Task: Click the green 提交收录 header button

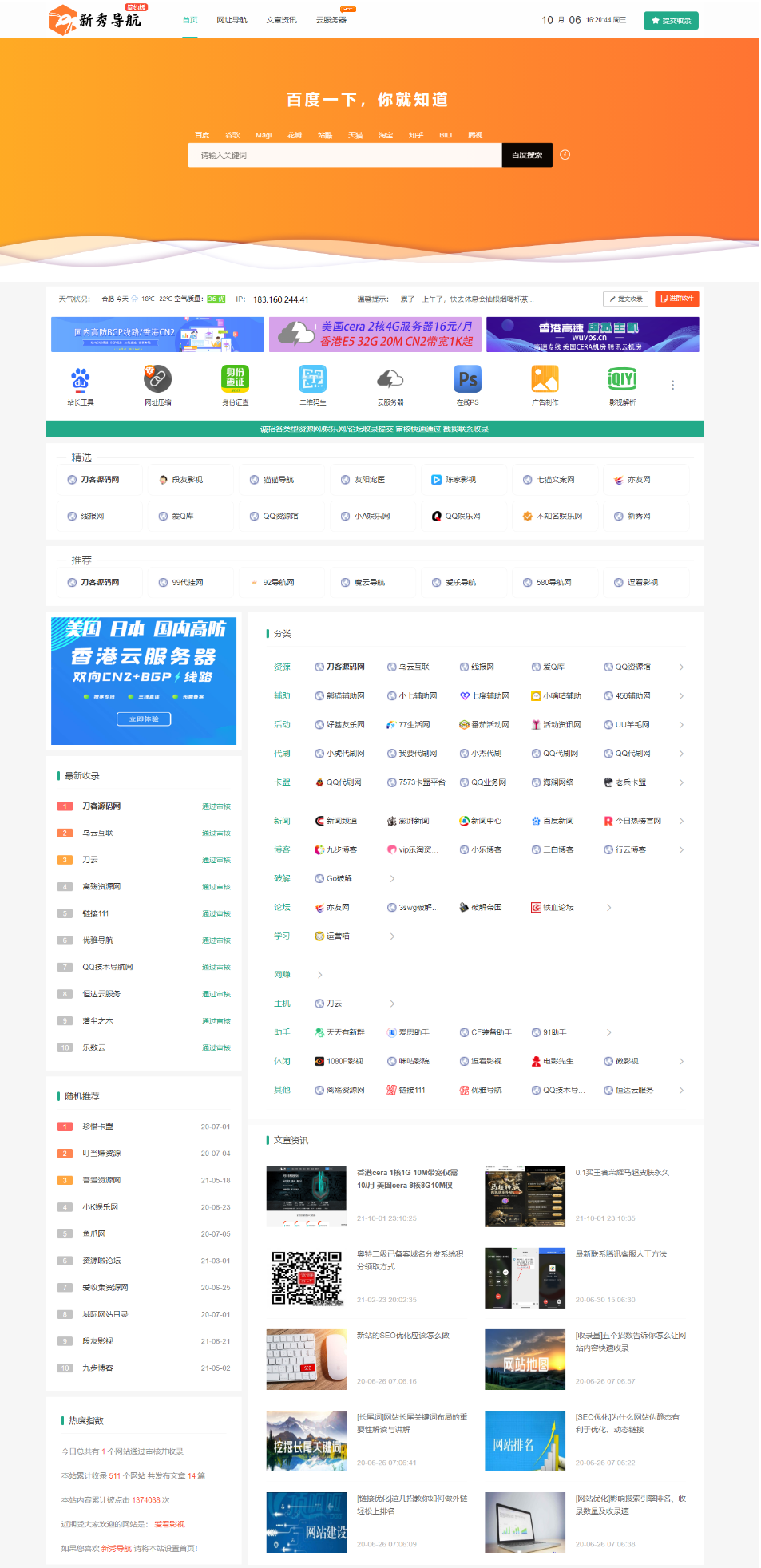Action: point(671,21)
